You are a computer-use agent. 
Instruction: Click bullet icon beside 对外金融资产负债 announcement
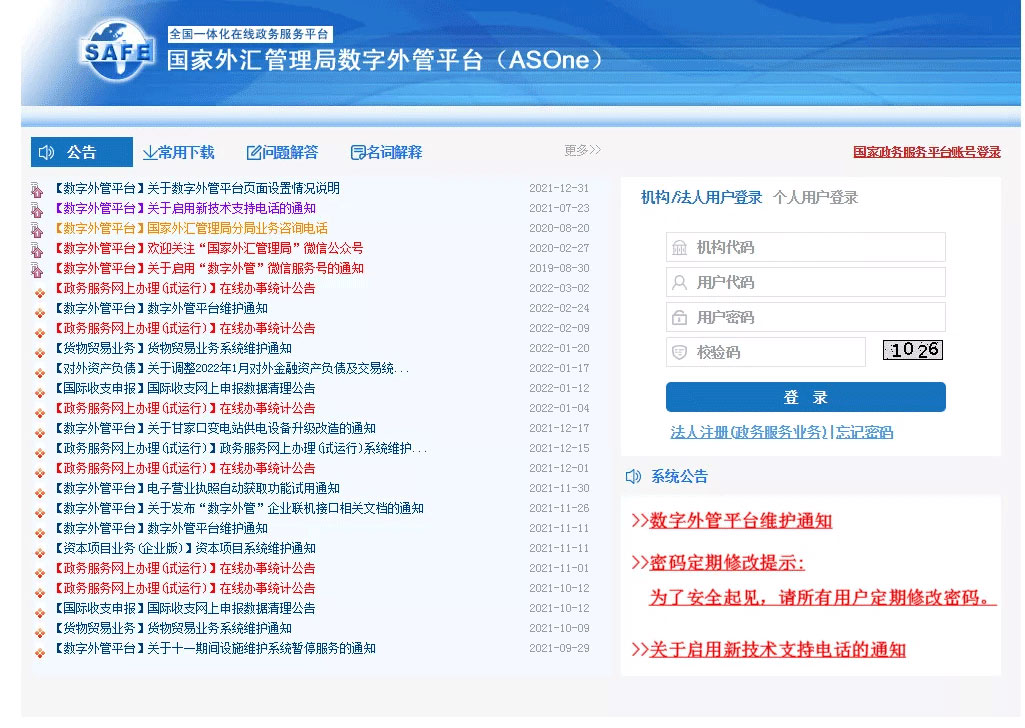tap(40, 372)
